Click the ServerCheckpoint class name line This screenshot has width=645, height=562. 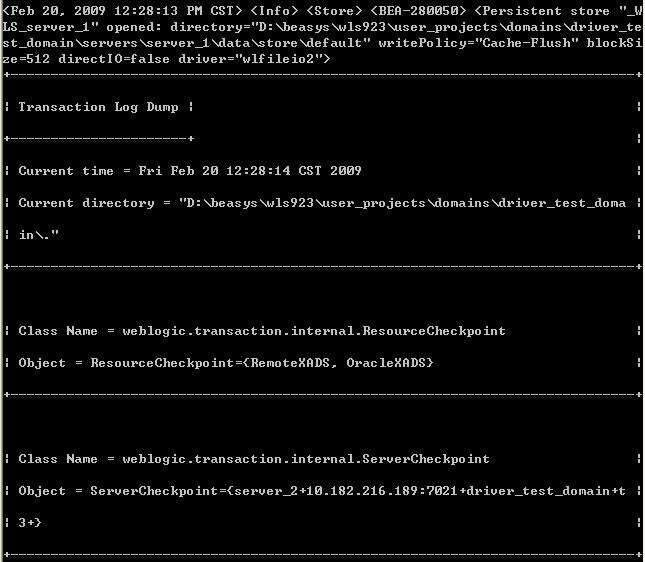tap(254, 459)
